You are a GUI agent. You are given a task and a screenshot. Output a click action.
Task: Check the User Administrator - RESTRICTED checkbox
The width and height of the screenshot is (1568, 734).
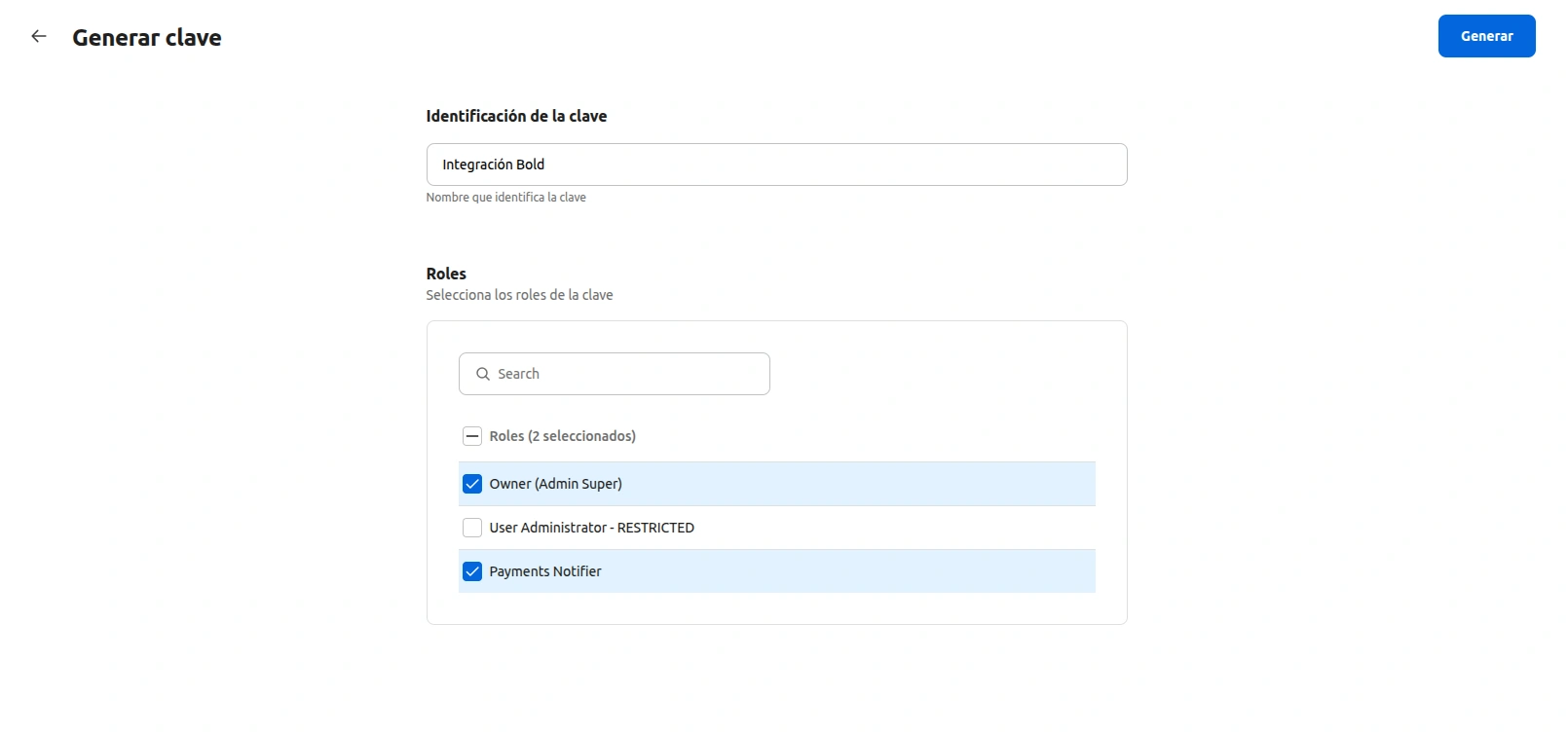point(472,528)
